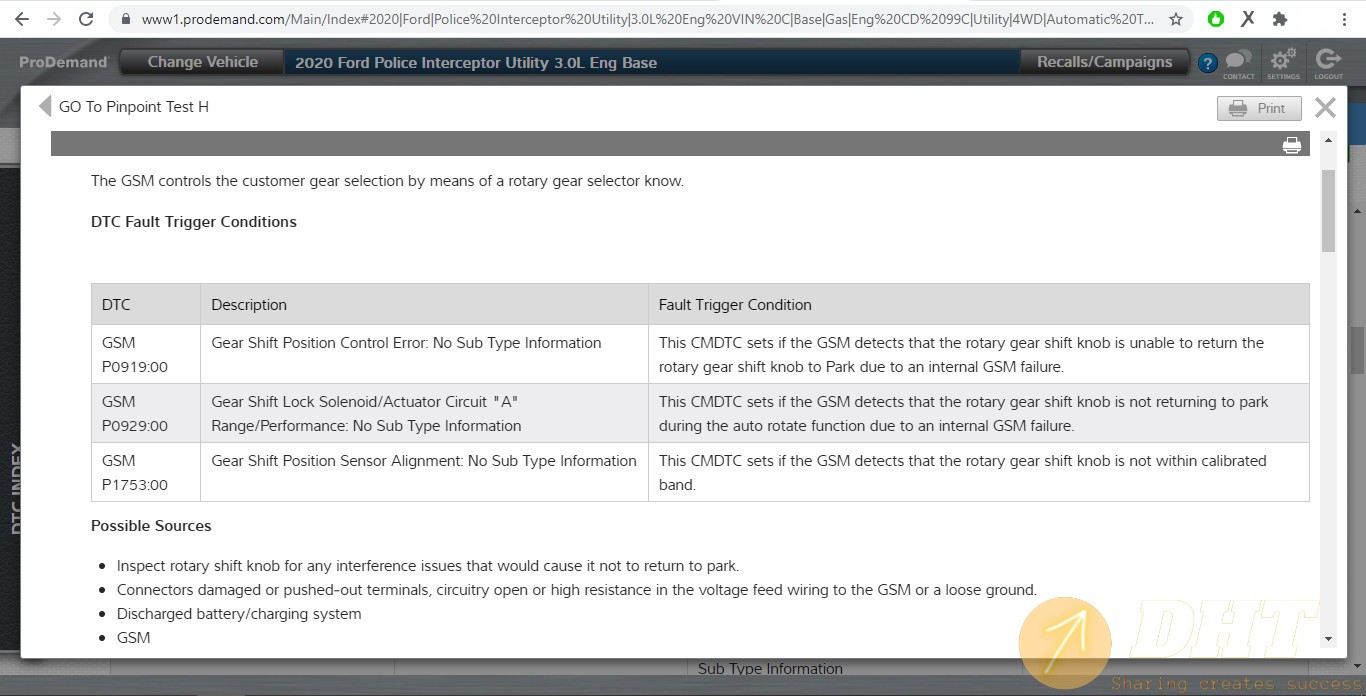
Task: Click the Change Vehicle button
Action: coord(202,62)
